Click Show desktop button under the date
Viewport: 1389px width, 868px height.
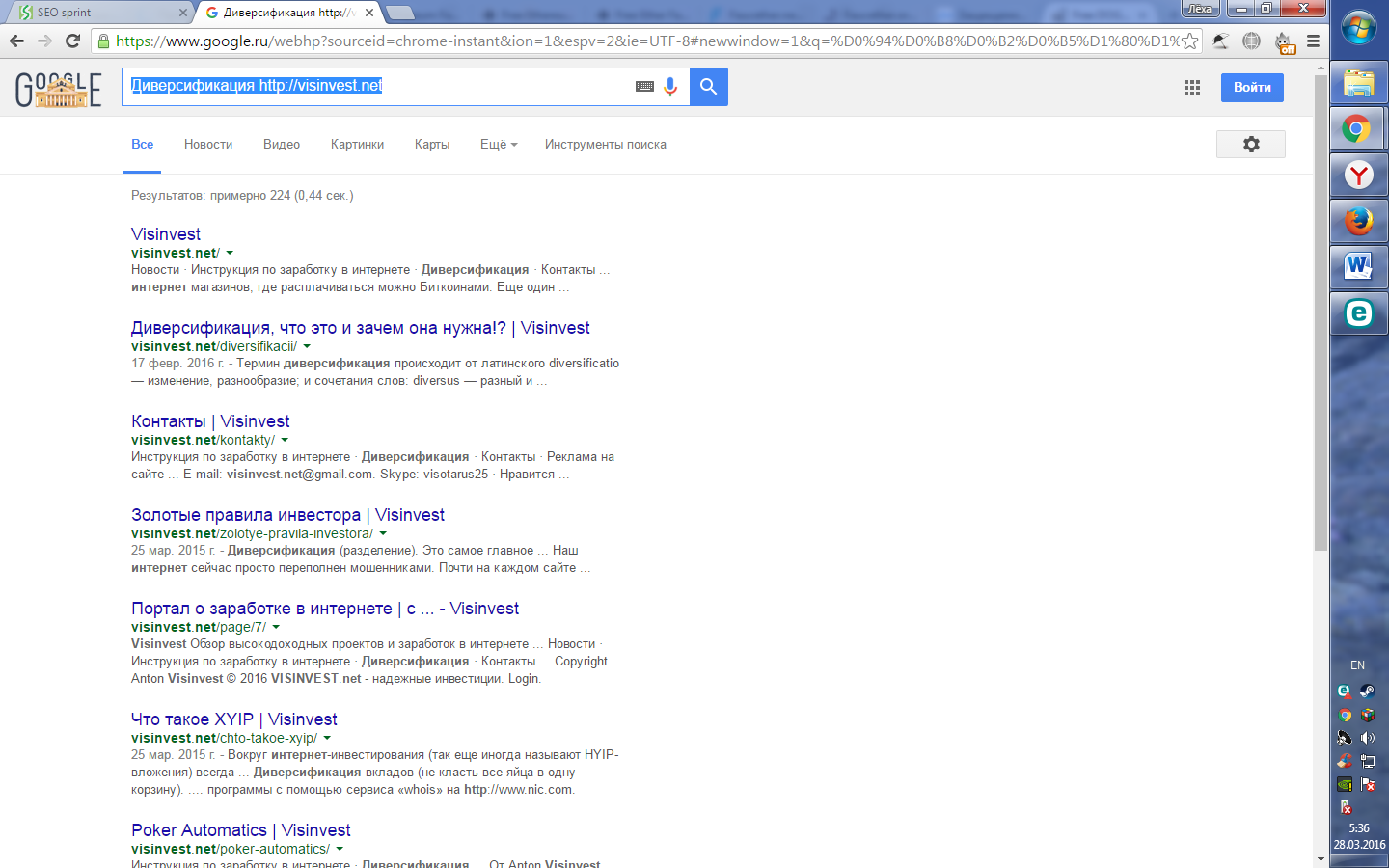1359,861
